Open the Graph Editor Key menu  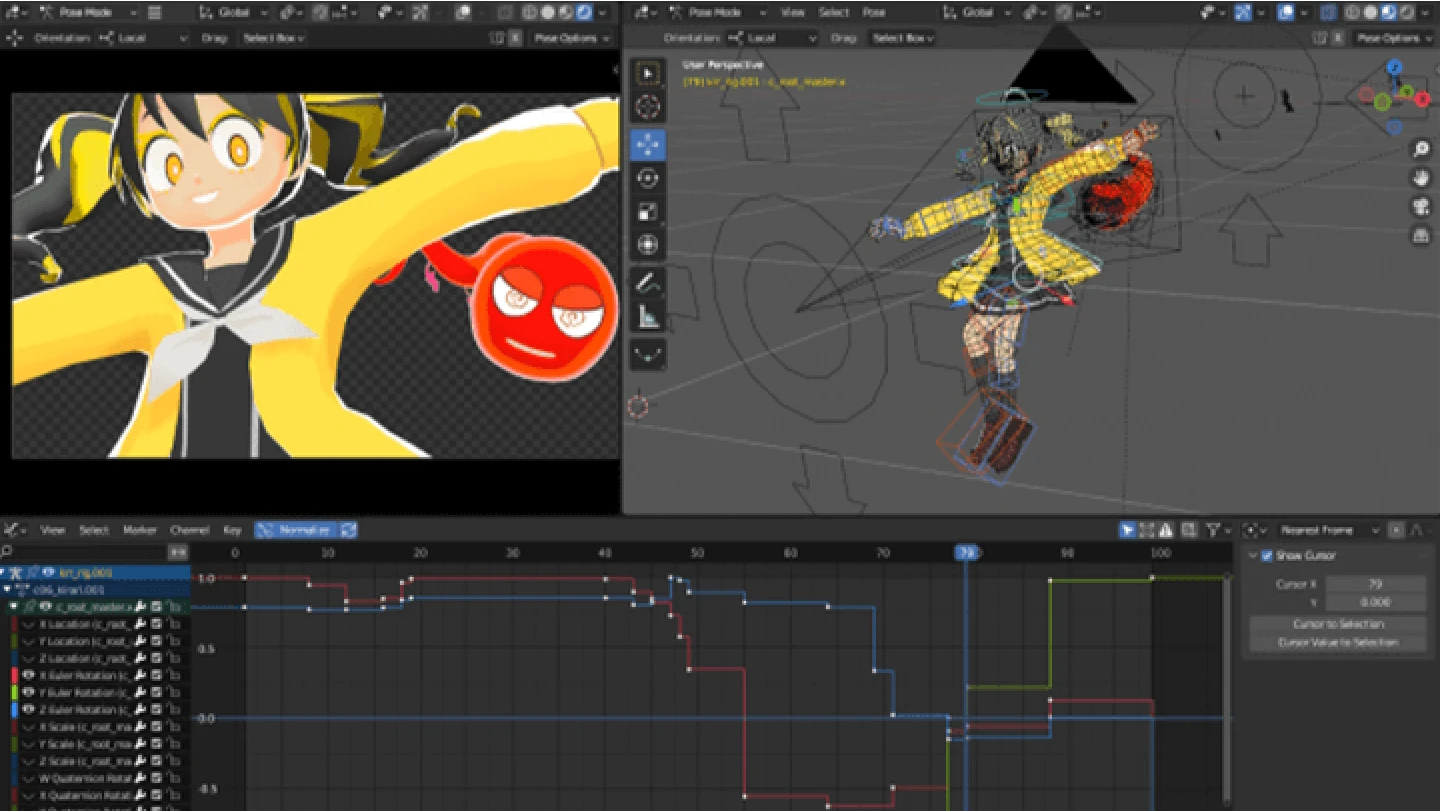[x=232, y=530]
